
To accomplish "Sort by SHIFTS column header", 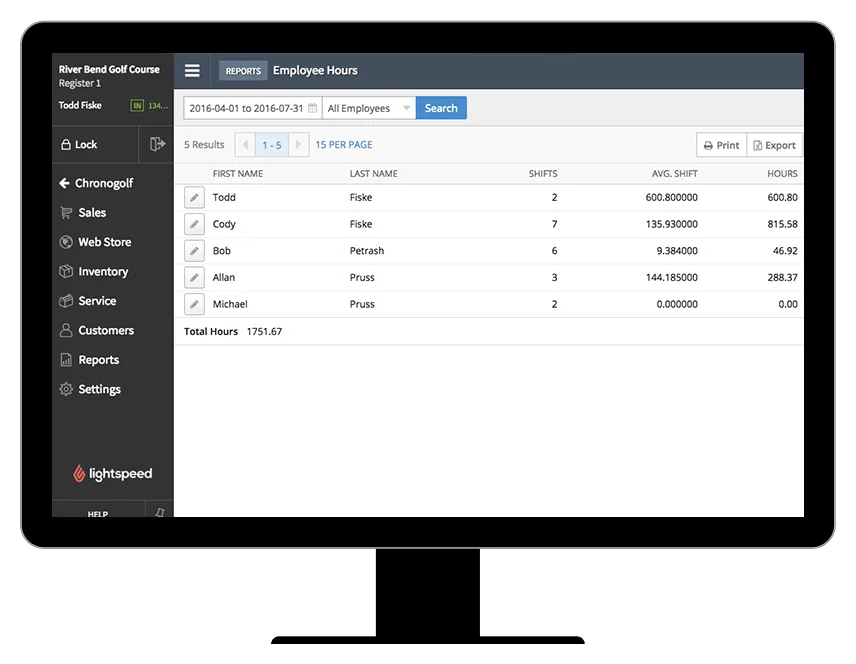I will [x=543, y=174].
